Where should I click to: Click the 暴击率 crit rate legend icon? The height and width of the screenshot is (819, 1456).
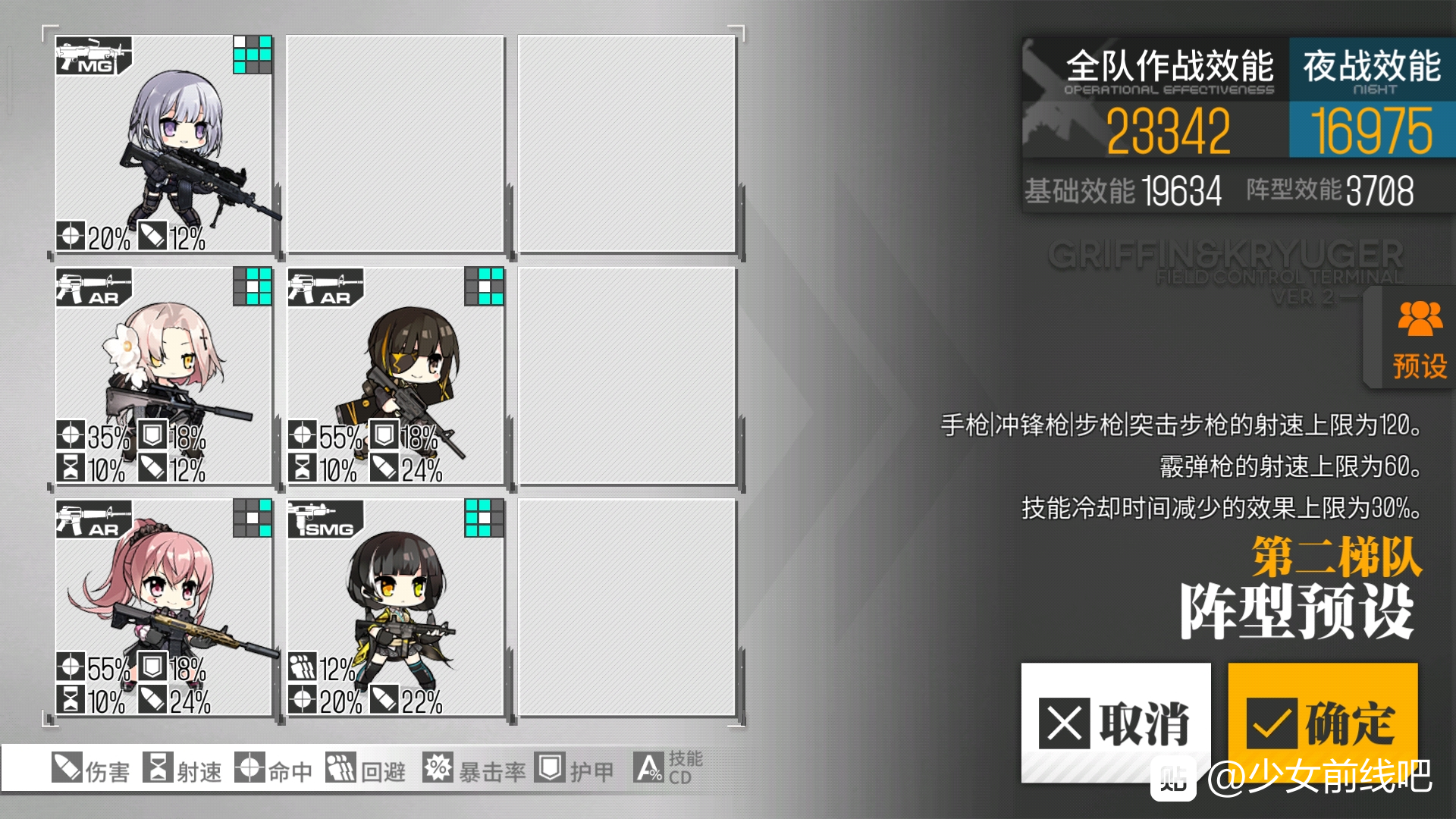pos(438,767)
